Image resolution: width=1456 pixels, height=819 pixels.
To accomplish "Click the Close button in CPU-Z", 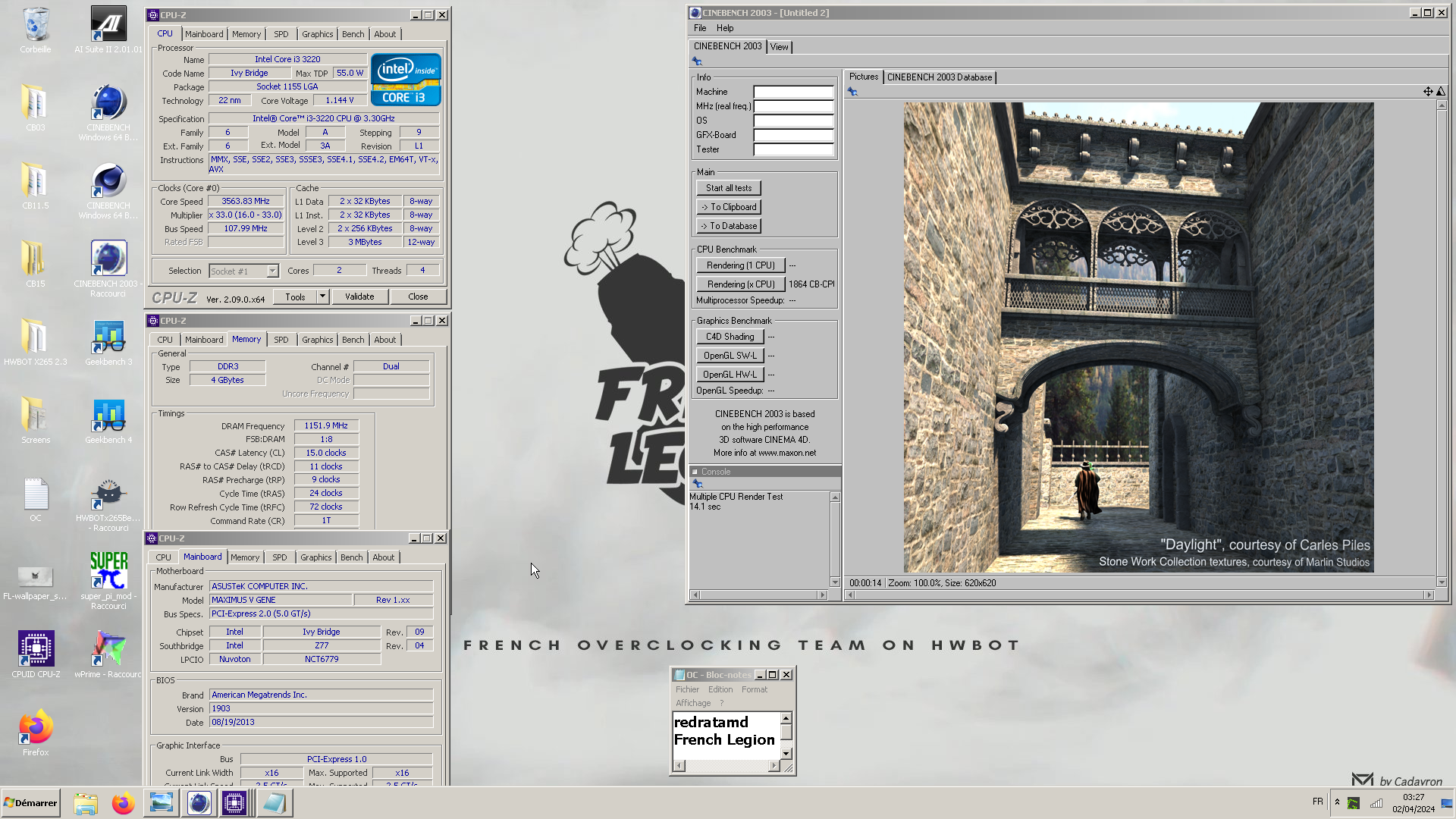I will [x=418, y=297].
